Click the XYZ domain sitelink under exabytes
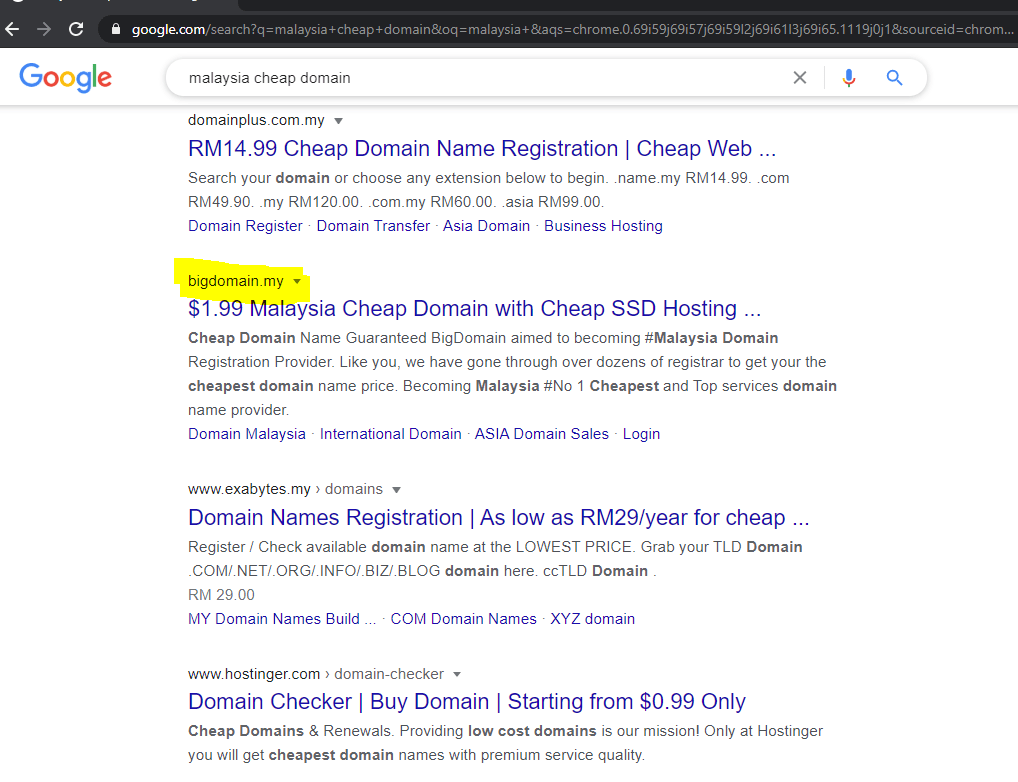Viewport: 1018px width, 782px height. pos(592,618)
